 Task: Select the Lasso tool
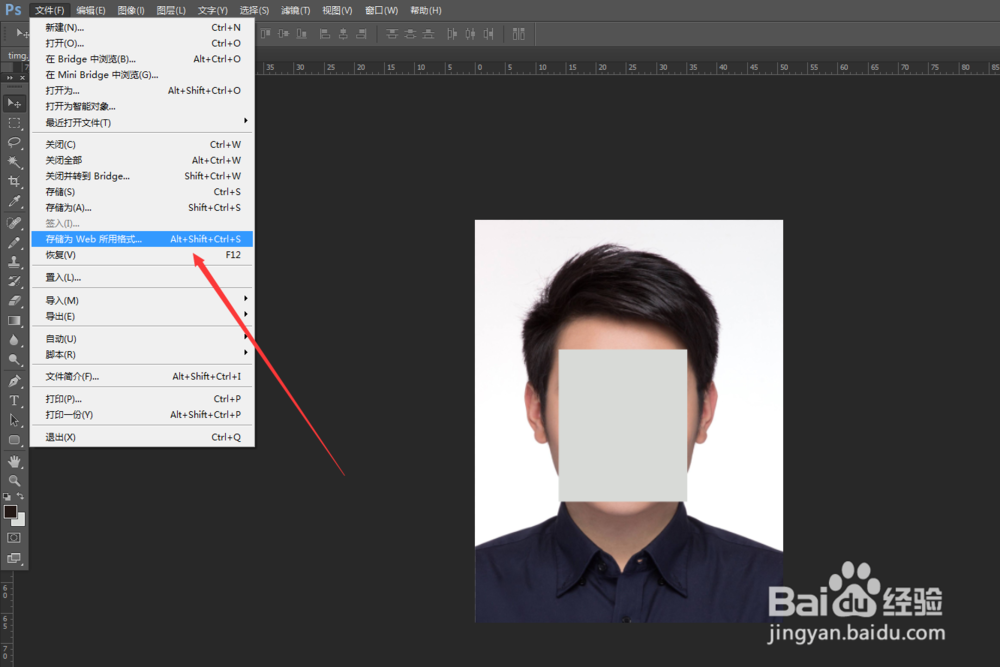click(x=14, y=143)
